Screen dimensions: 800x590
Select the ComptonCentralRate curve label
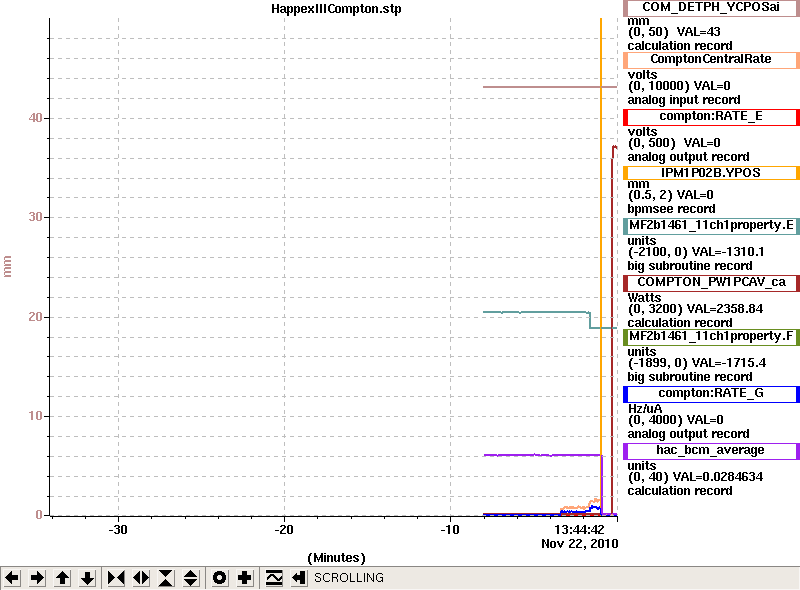point(711,60)
